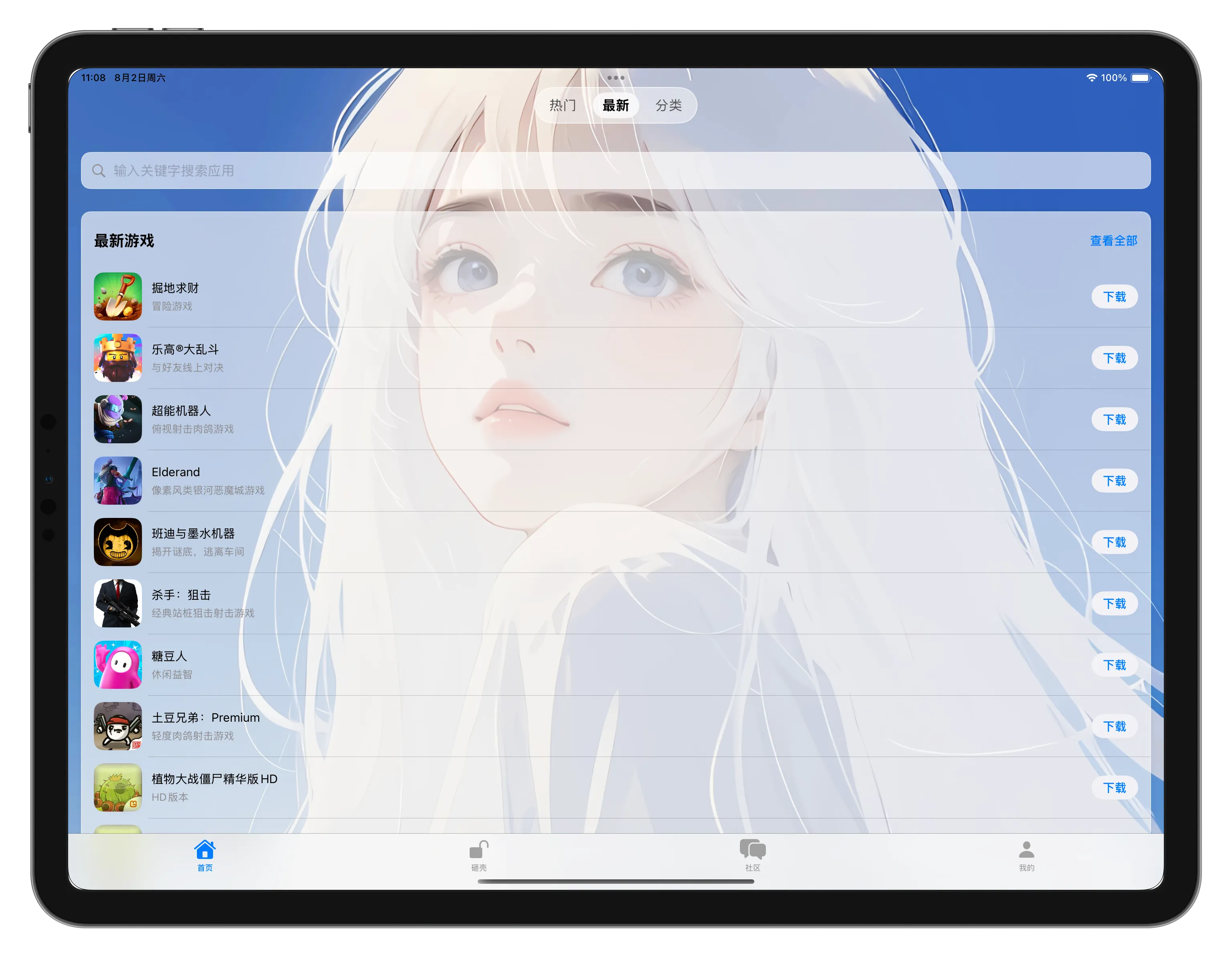1232x958 pixels.
Task: Open the 班迪与墨水机器 game icon
Action: pos(118,542)
